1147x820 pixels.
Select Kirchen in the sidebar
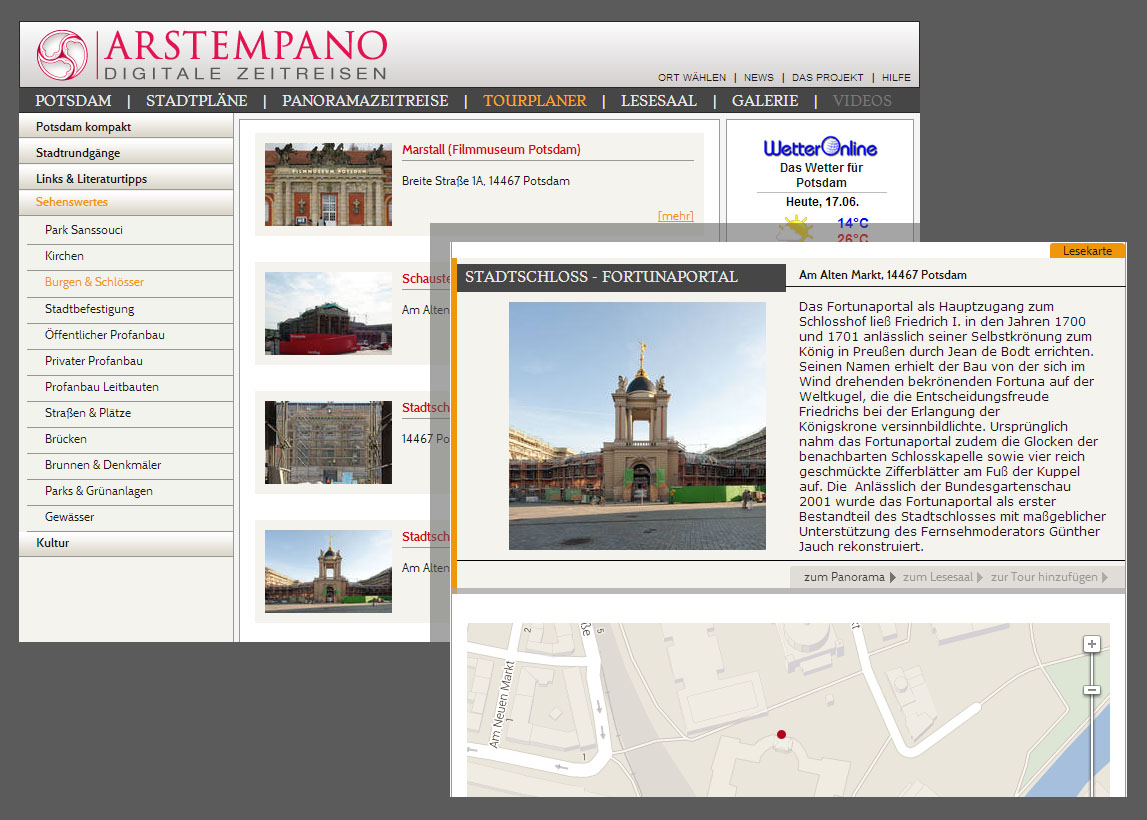(129, 256)
